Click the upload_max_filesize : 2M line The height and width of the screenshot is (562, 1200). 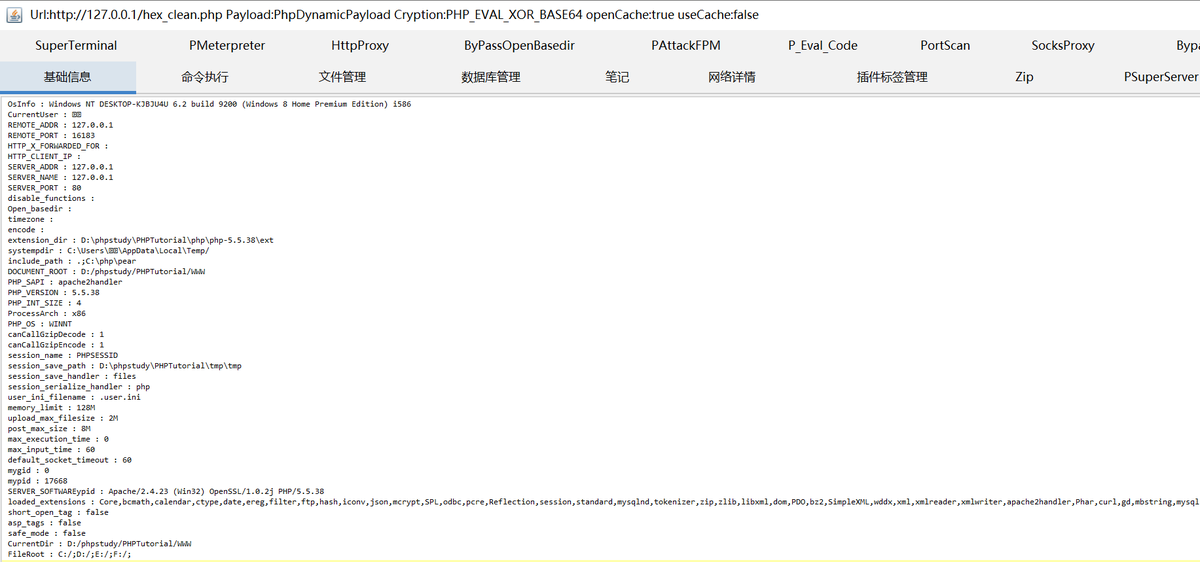63,418
